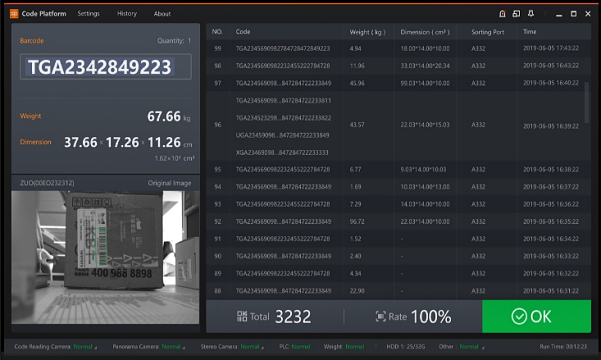Click the OK checkmark circle icon
601x360 pixels.
(519, 317)
